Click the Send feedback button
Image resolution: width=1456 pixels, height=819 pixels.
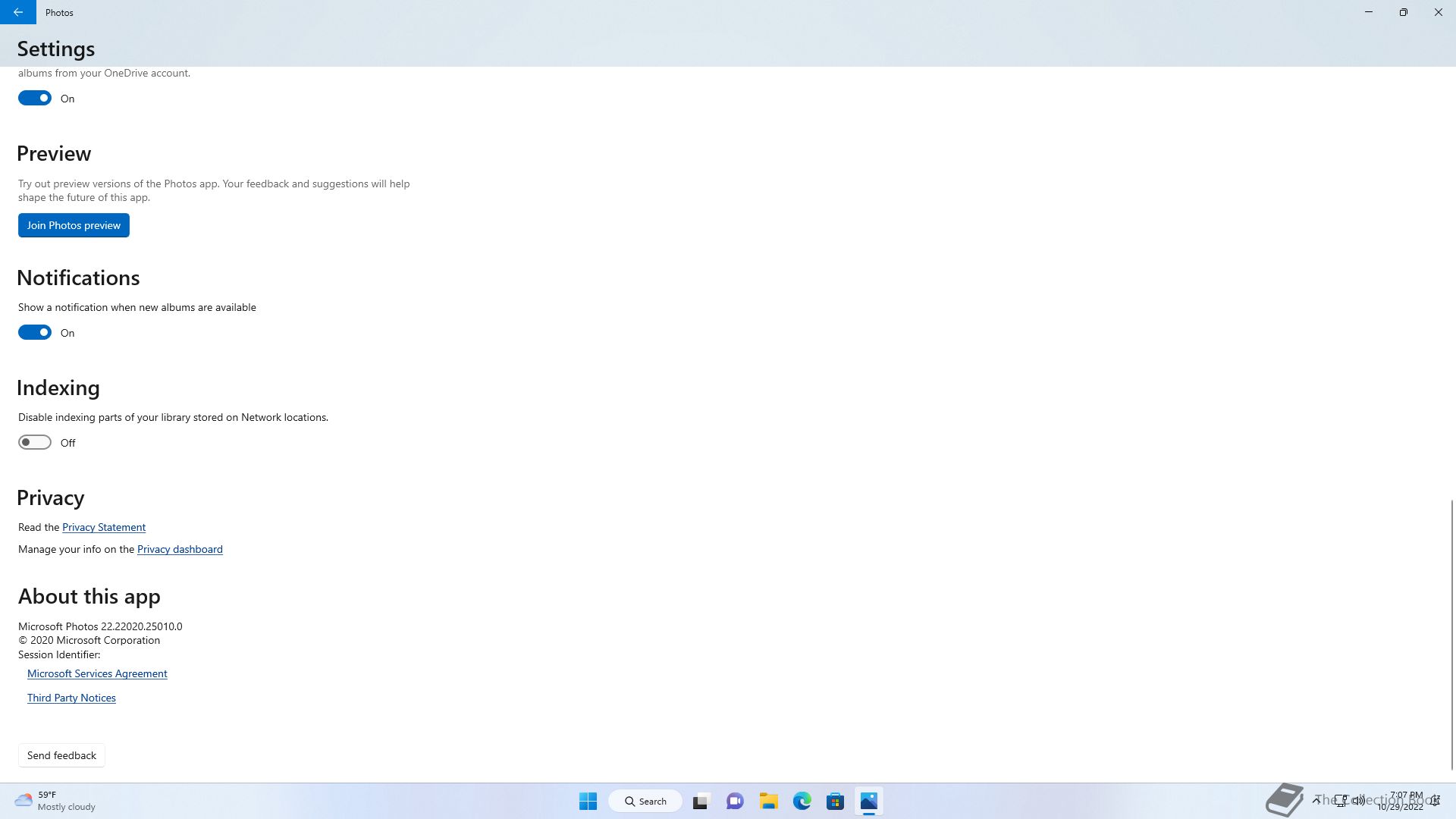[x=61, y=755]
